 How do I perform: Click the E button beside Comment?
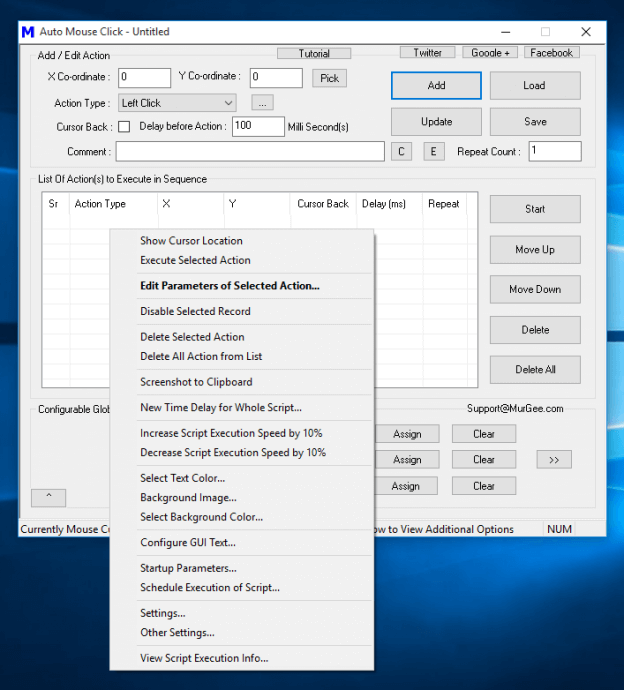click(x=434, y=151)
